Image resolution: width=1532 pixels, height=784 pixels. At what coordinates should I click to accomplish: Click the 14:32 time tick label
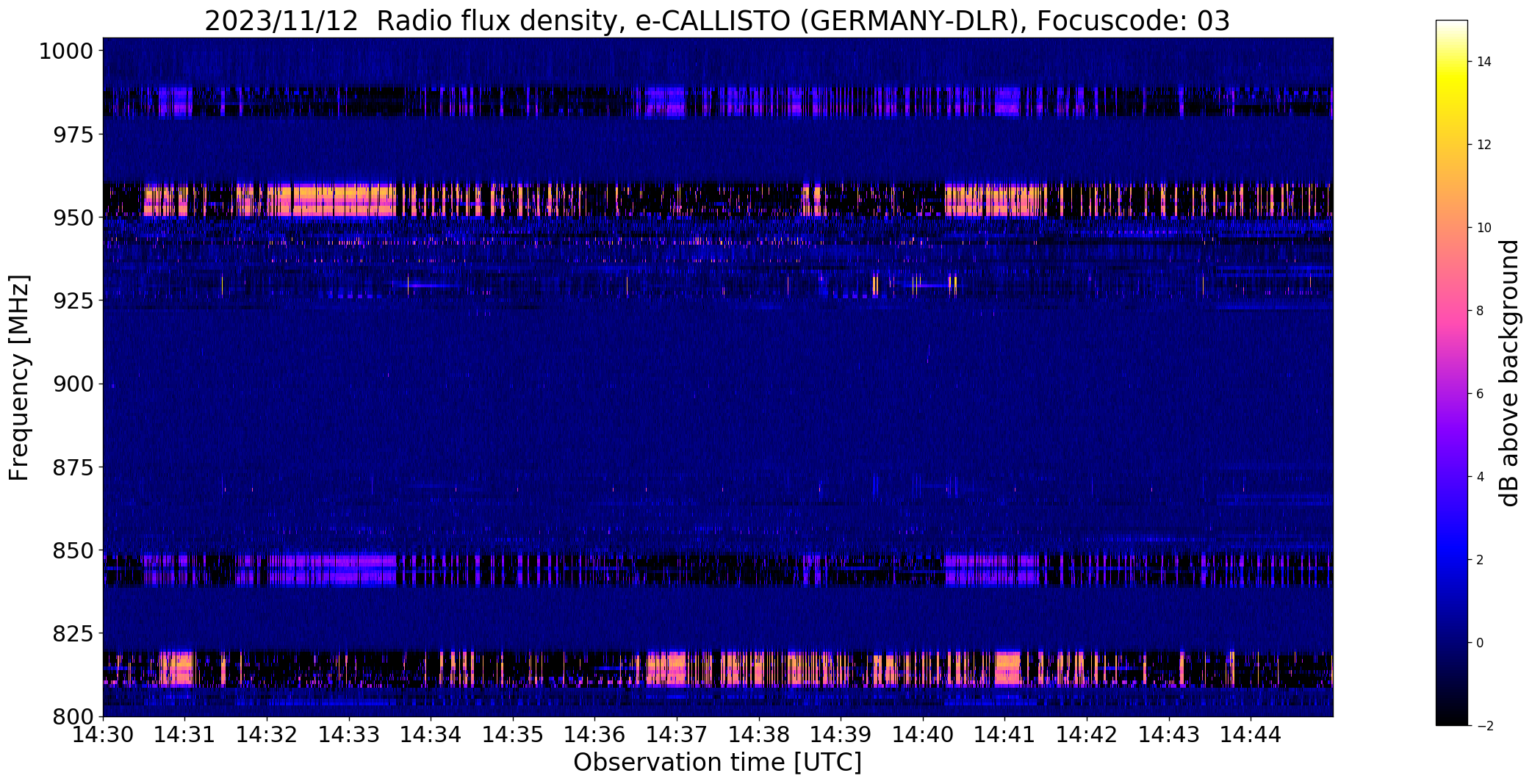pos(267,735)
